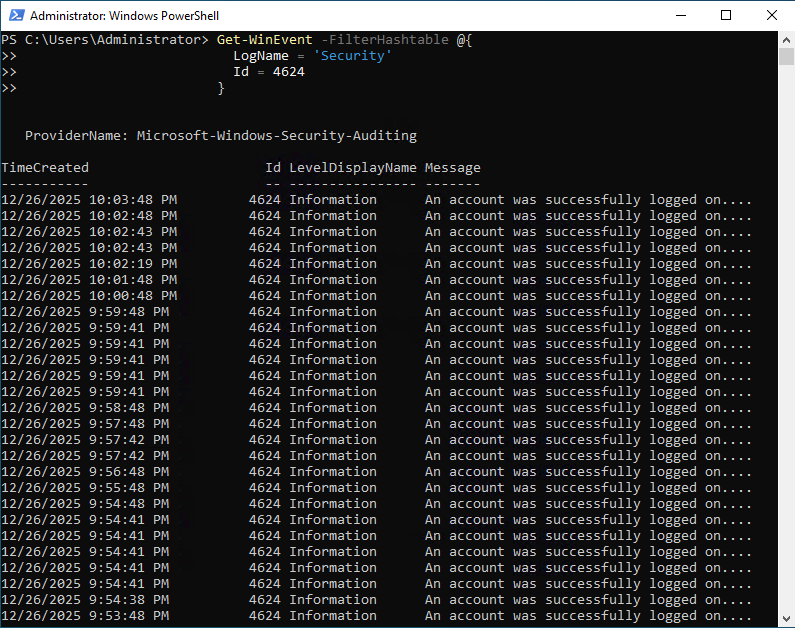Click the Message column header
This screenshot has width=795, height=628.
click(452, 168)
